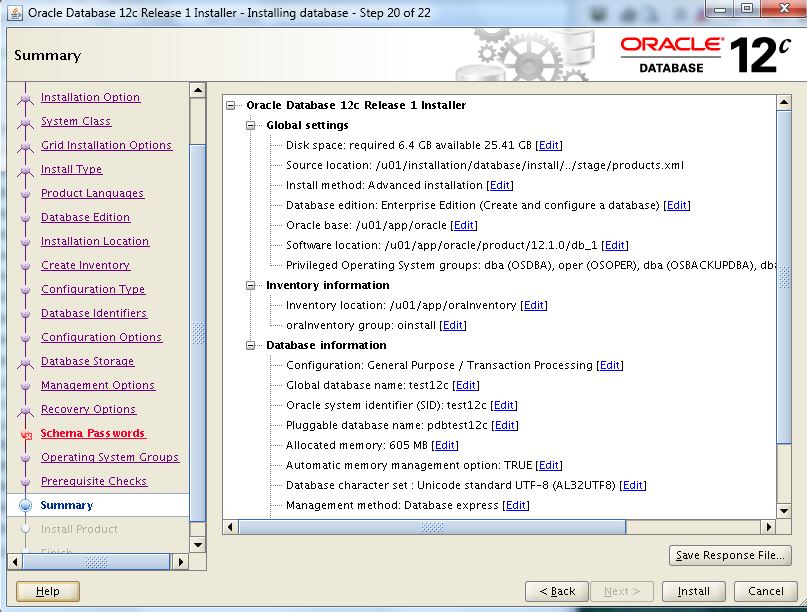Edit Automatic memory management option
Image resolution: width=807 pixels, height=612 pixels.
click(x=549, y=465)
